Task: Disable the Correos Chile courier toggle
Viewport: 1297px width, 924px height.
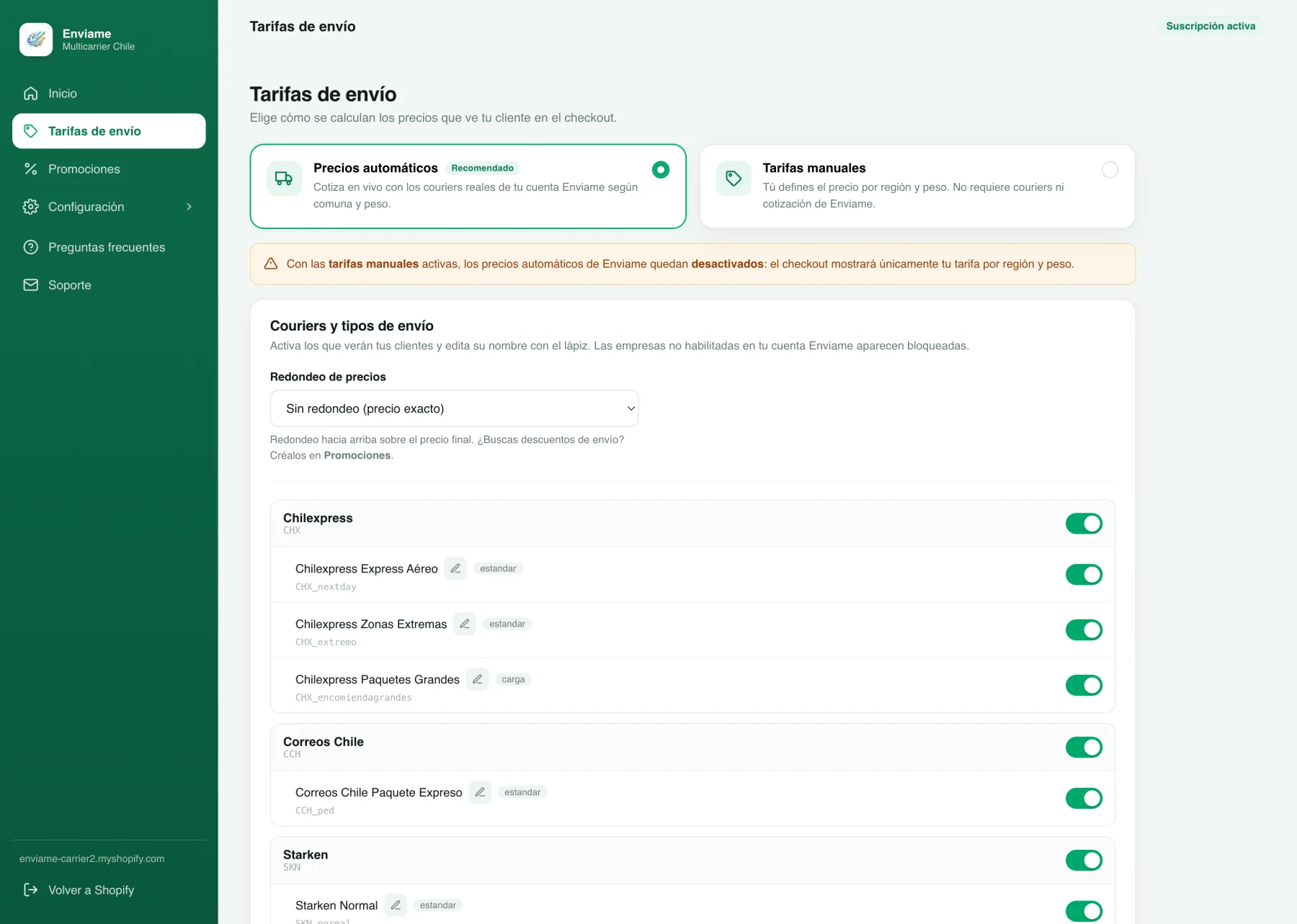Action: click(x=1084, y=748)
